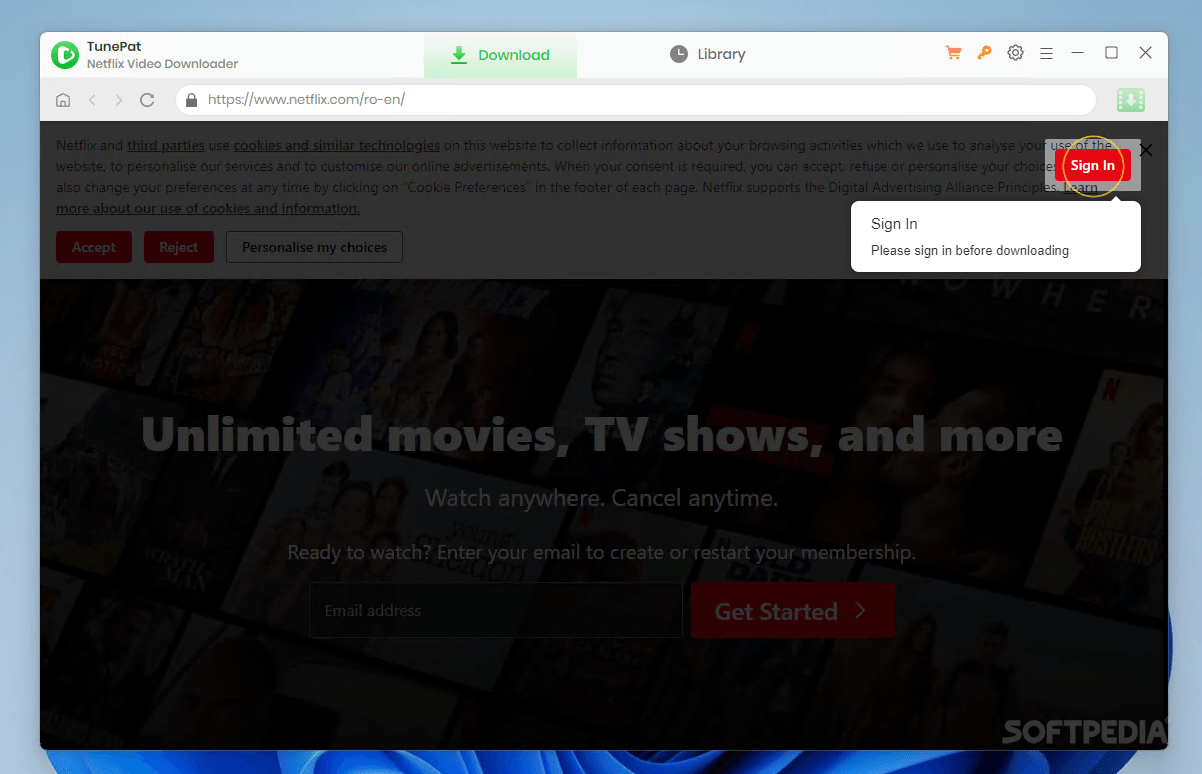Open the Download tab
Image resolution: width=1202 pixels, height=774 pixels.
tap(500, 55)
